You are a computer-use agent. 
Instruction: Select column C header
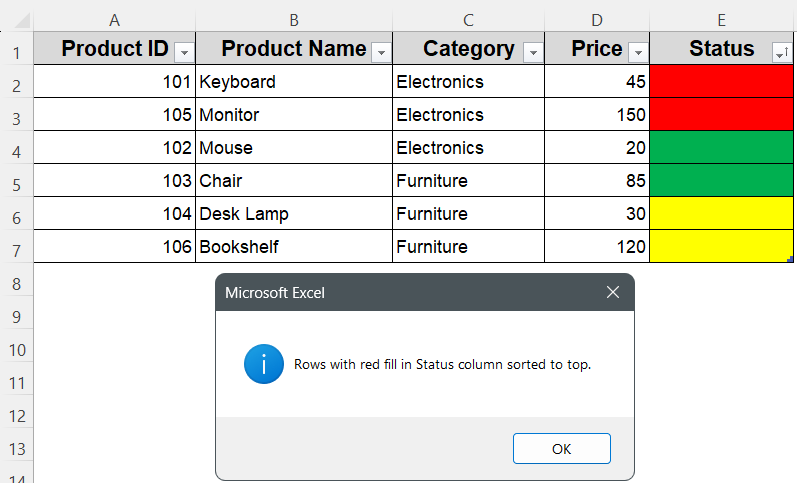468,20
